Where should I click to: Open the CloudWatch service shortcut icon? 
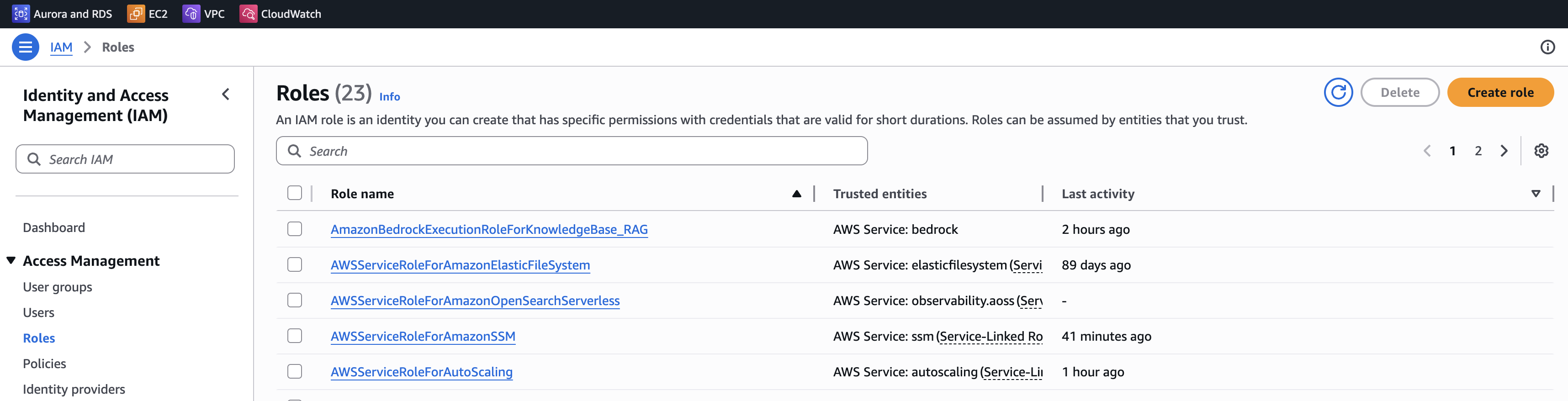pyautogui.click(x=248, y=13)
